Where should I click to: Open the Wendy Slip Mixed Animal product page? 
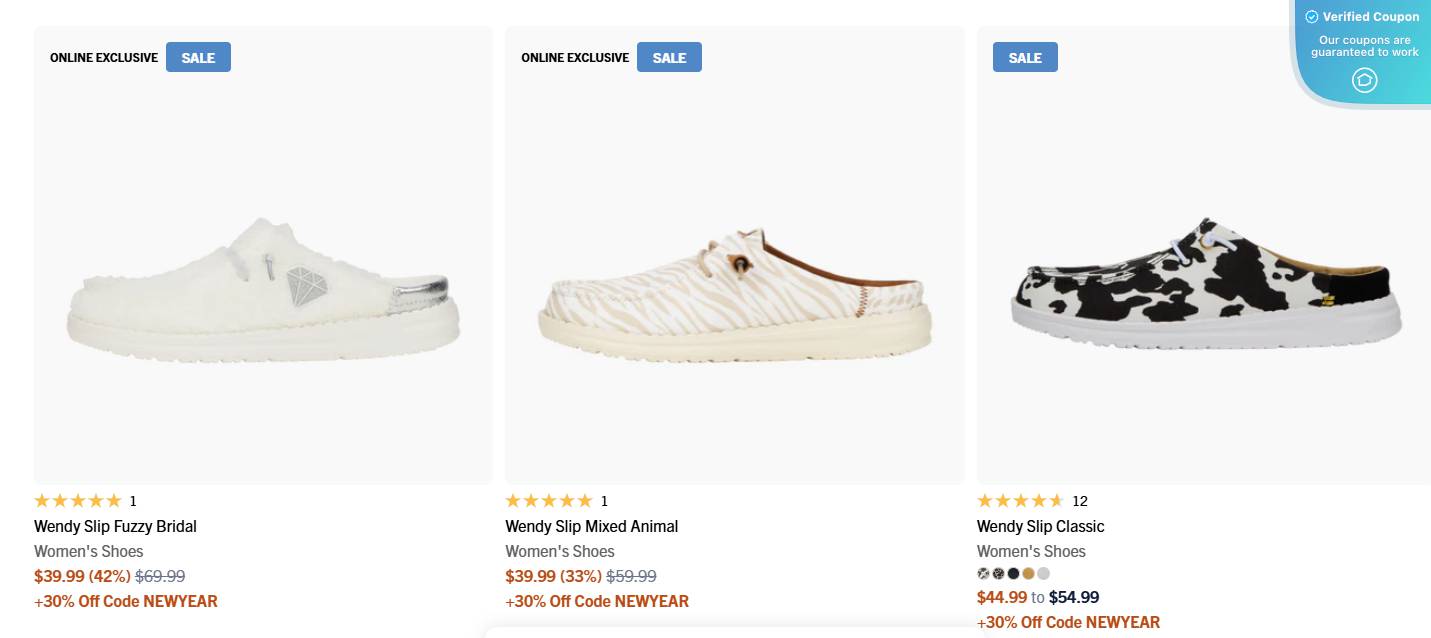[x=590, y=526]
